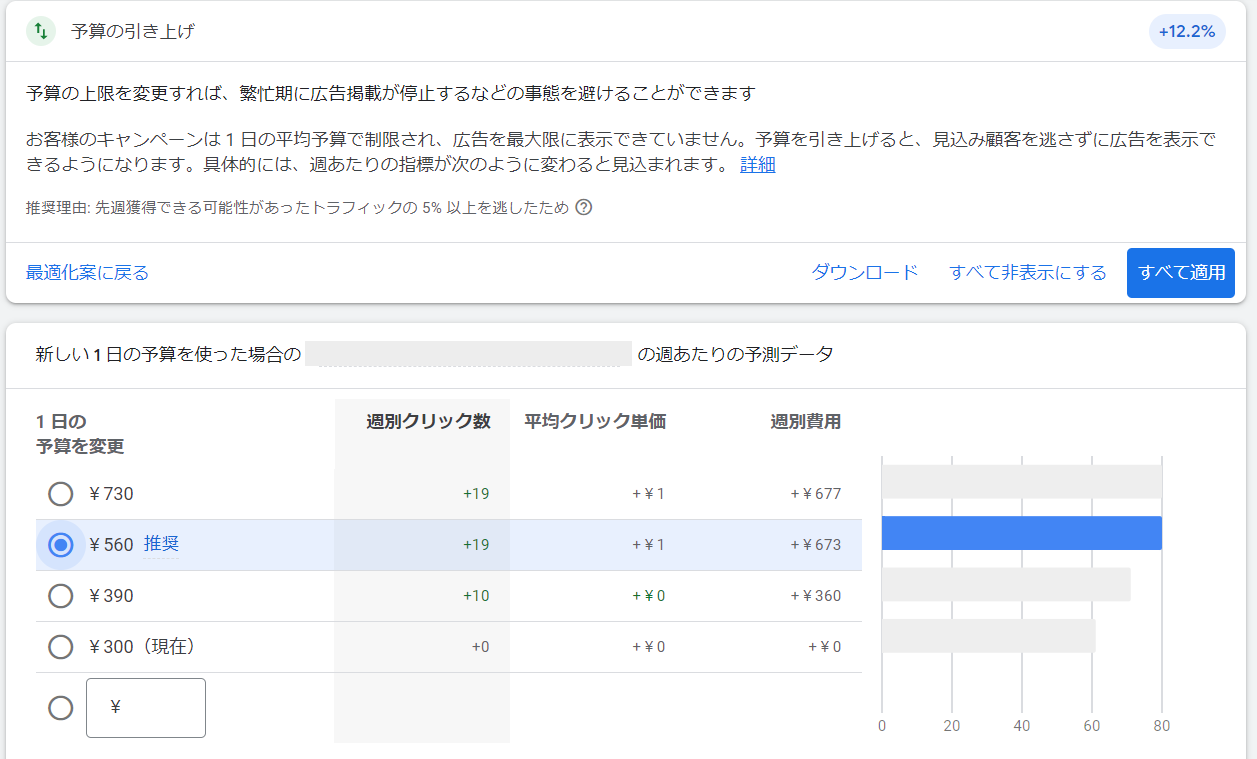The width and height of the screenshot is (1257, 759).
Task: Click the help question mark icon
Action: 584,208
